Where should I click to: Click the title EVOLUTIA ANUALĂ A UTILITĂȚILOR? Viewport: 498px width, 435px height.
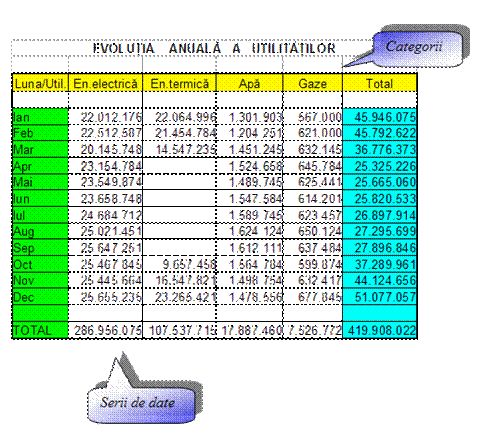coord(214,49)
